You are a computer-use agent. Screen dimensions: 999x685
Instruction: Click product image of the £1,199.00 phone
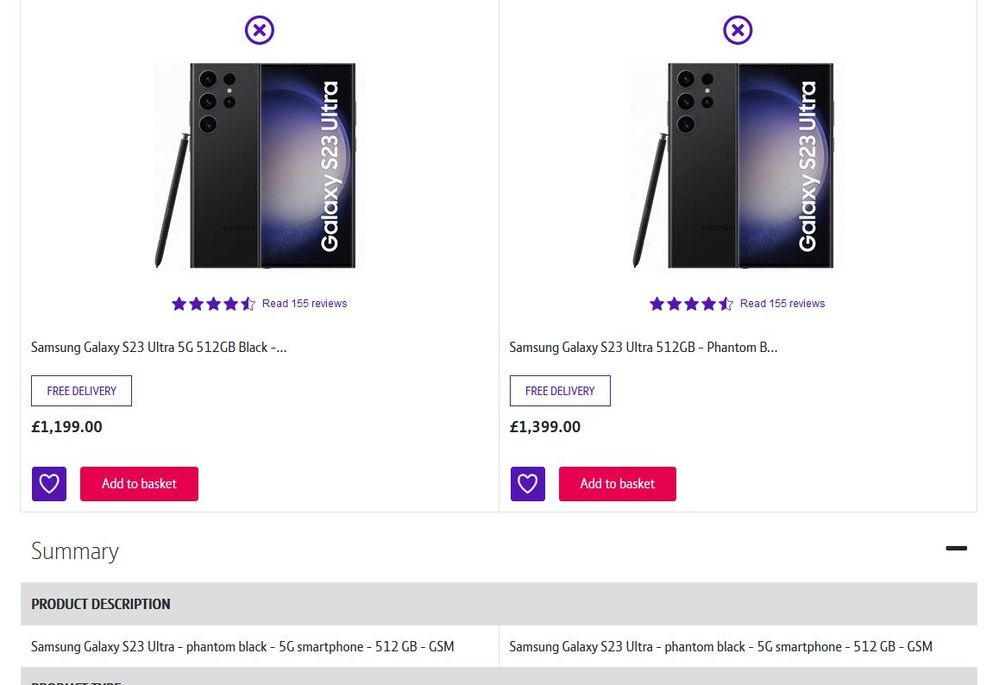[x=258, y=166]
